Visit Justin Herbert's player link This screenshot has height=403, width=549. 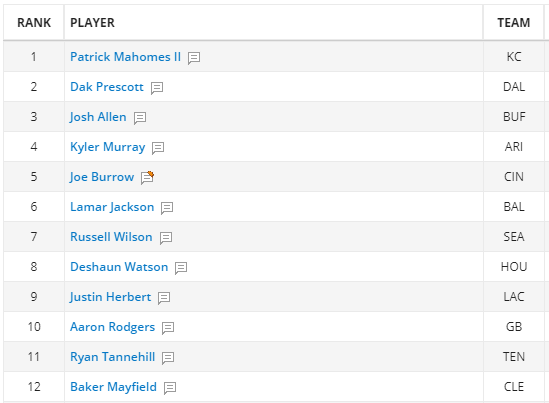coord(110,297)
